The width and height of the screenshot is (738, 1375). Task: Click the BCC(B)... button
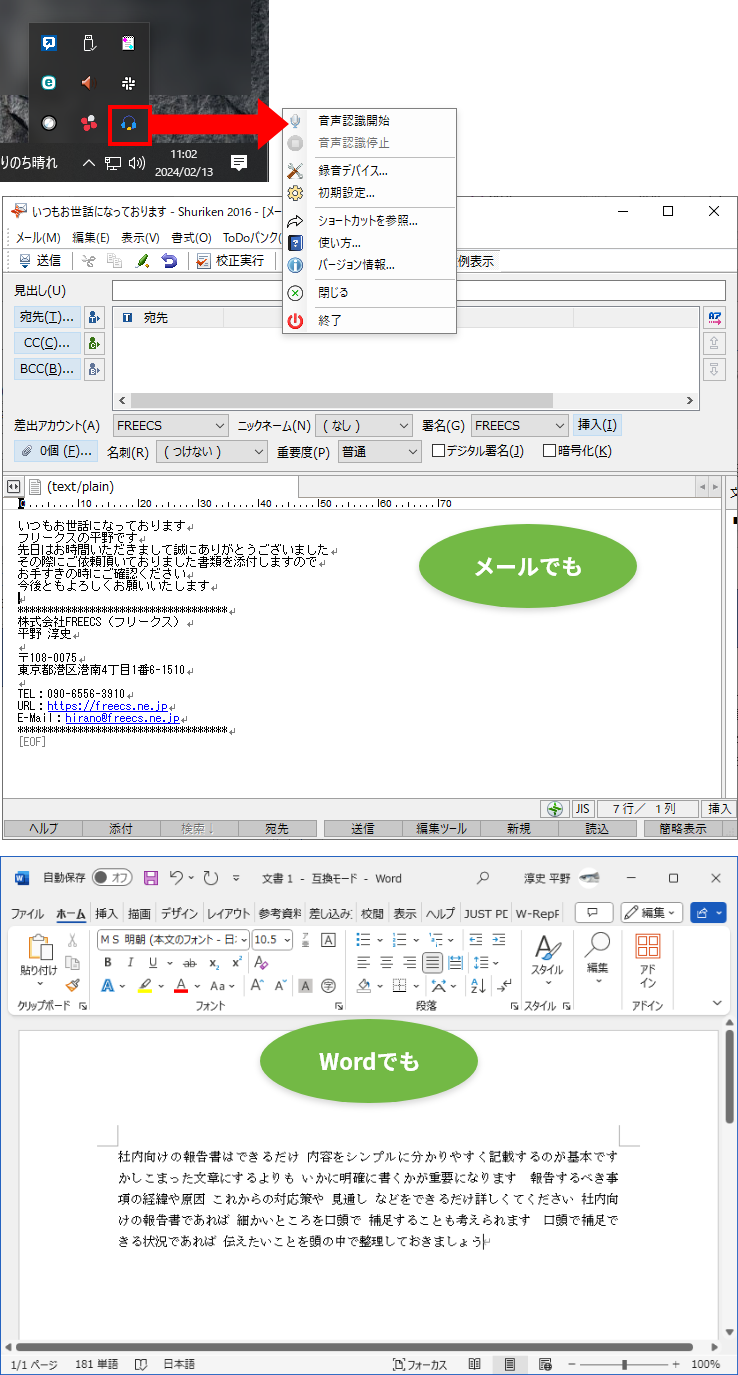tap(47, 369)
